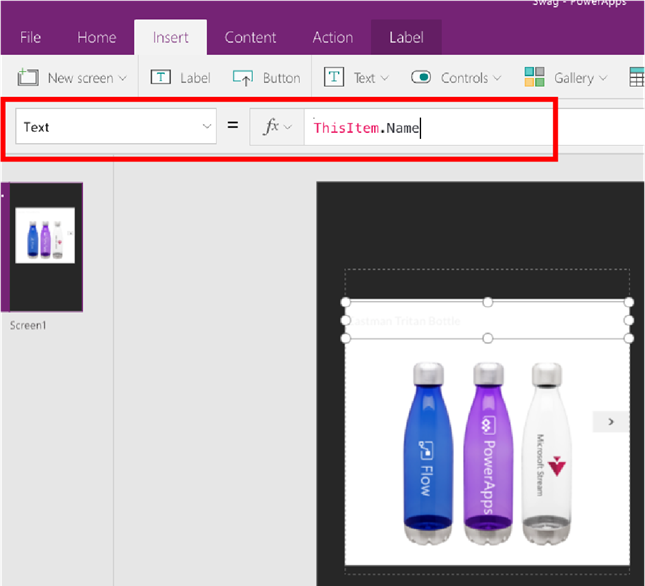
Task: Click the New screen icon
Action: click(x=28, y=78)
